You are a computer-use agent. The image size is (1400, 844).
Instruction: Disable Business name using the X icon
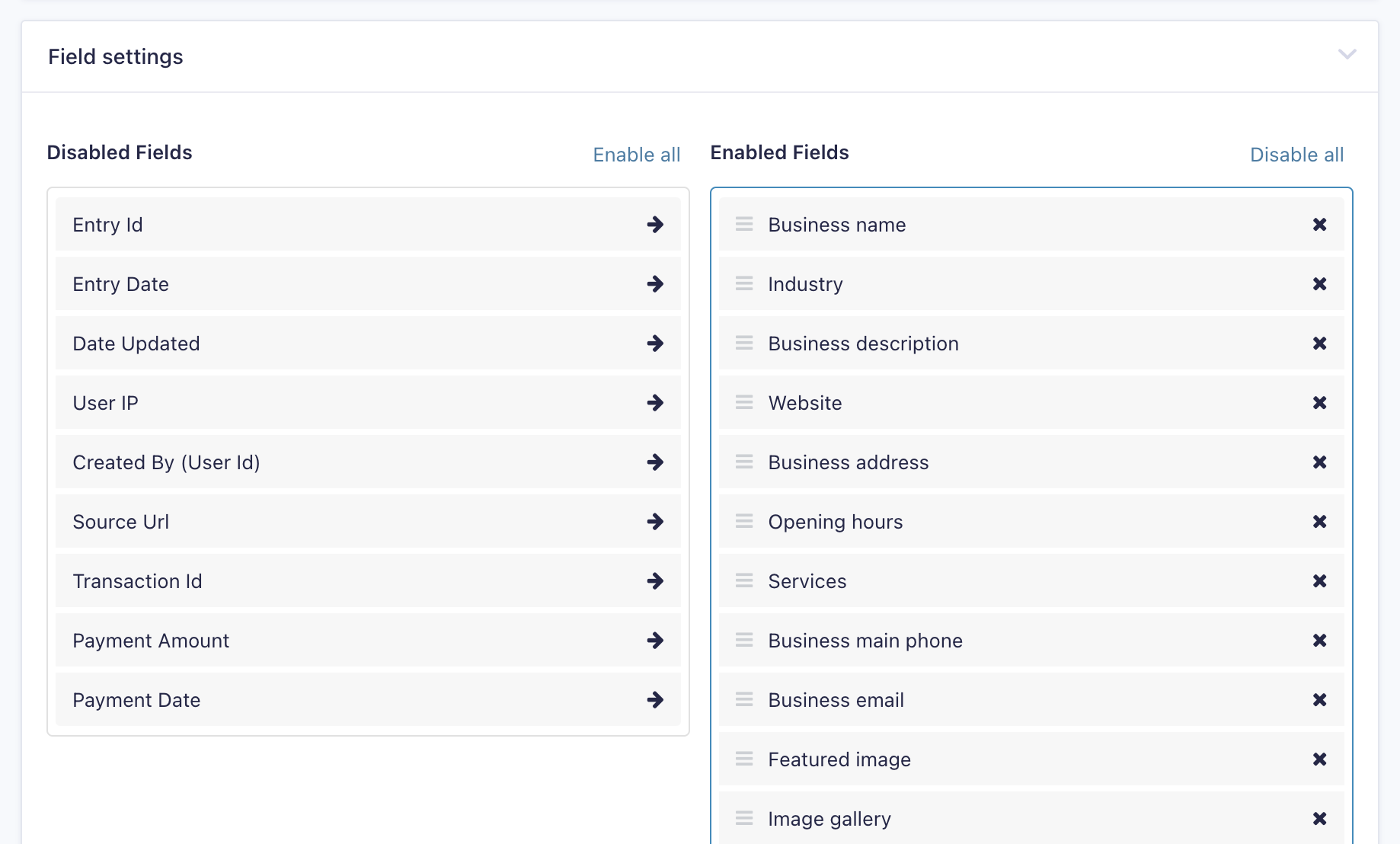(x=1319, y=224)
